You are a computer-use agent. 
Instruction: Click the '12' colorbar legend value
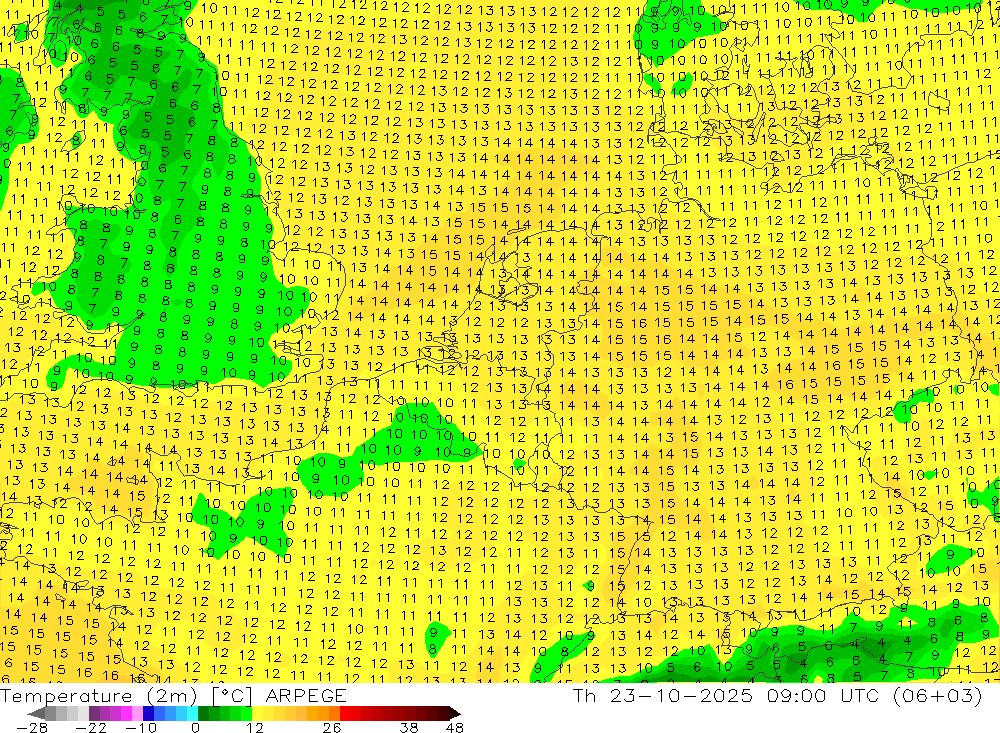point(255,727)
